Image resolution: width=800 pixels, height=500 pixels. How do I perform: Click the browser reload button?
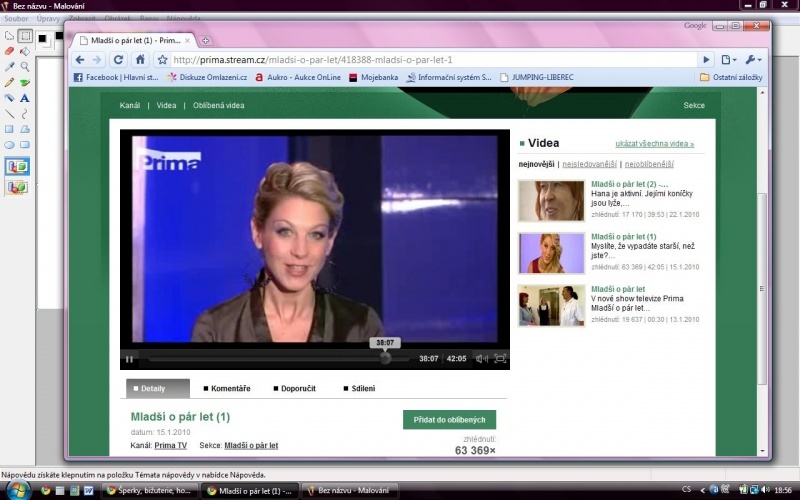[118, 60]
